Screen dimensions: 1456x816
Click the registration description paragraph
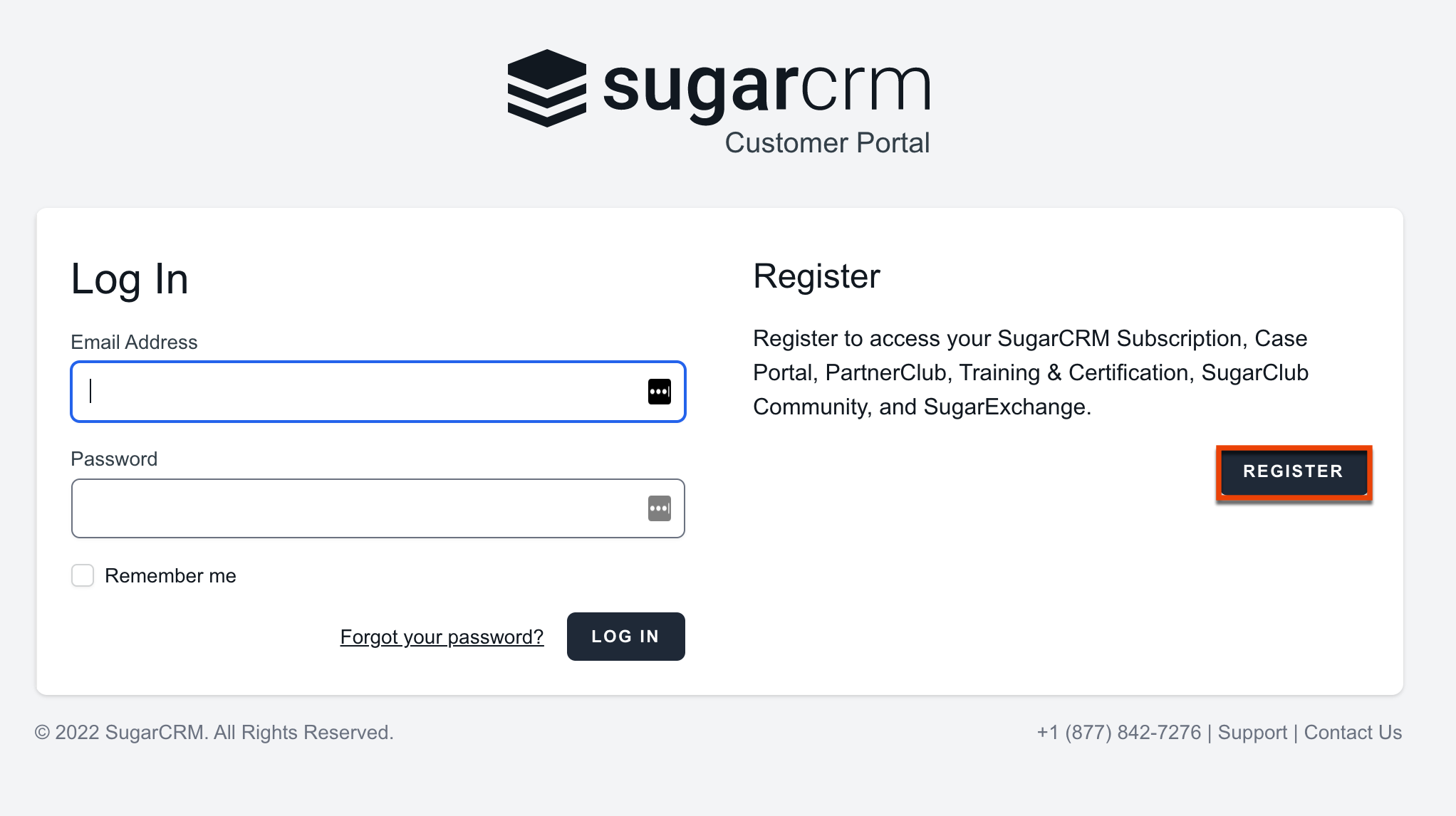pyautogui.click(x=1030, y=372)
